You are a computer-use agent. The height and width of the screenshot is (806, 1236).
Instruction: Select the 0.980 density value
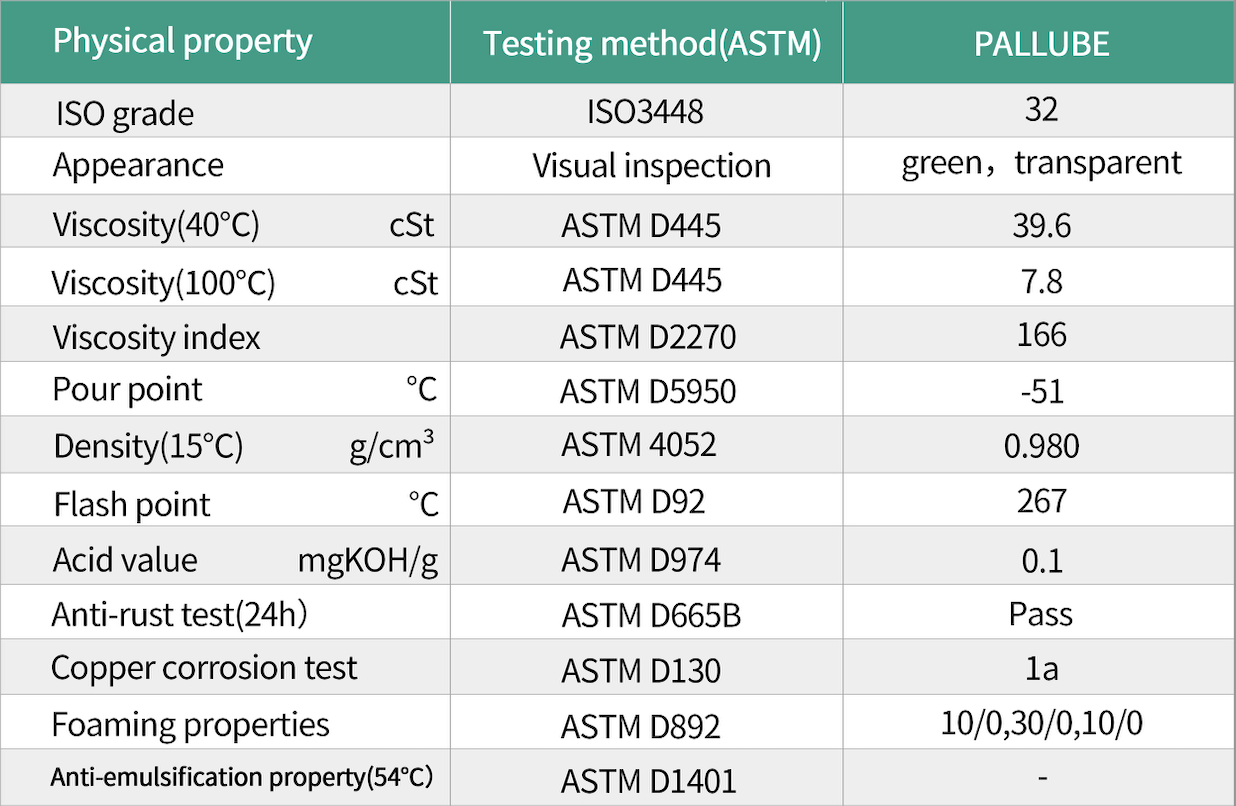tap(1041, 445)
